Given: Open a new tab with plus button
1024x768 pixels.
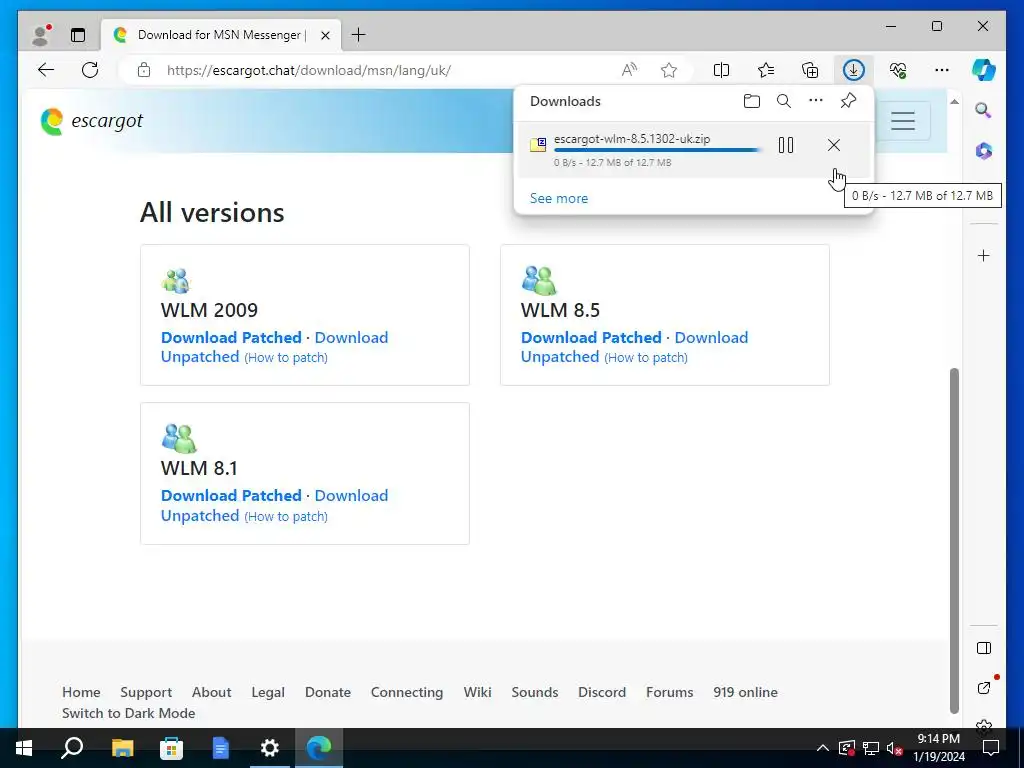Looking at the screenshot, I should (359, 35).
